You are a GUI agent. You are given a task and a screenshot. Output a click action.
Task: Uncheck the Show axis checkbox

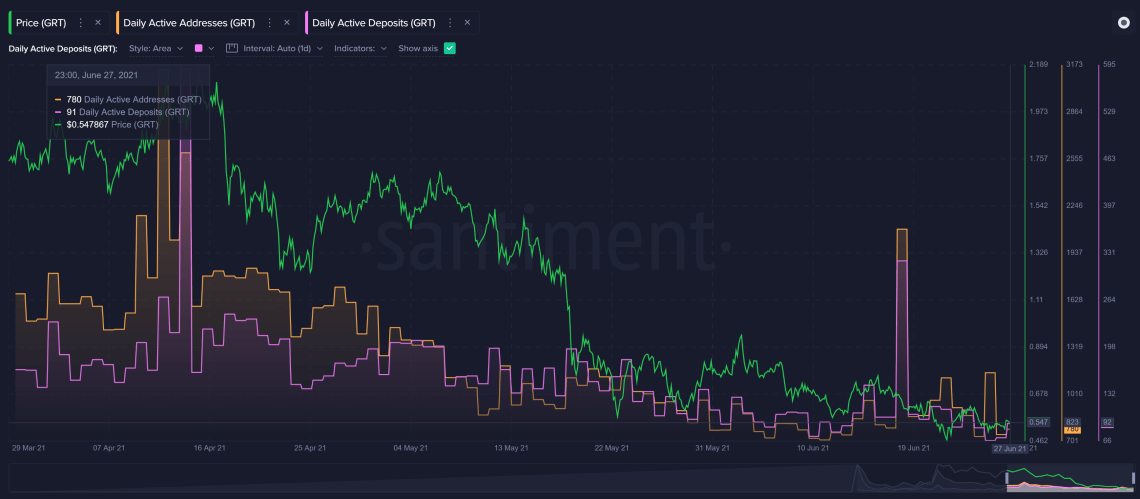pyautogui.click(x=450, y=48)
